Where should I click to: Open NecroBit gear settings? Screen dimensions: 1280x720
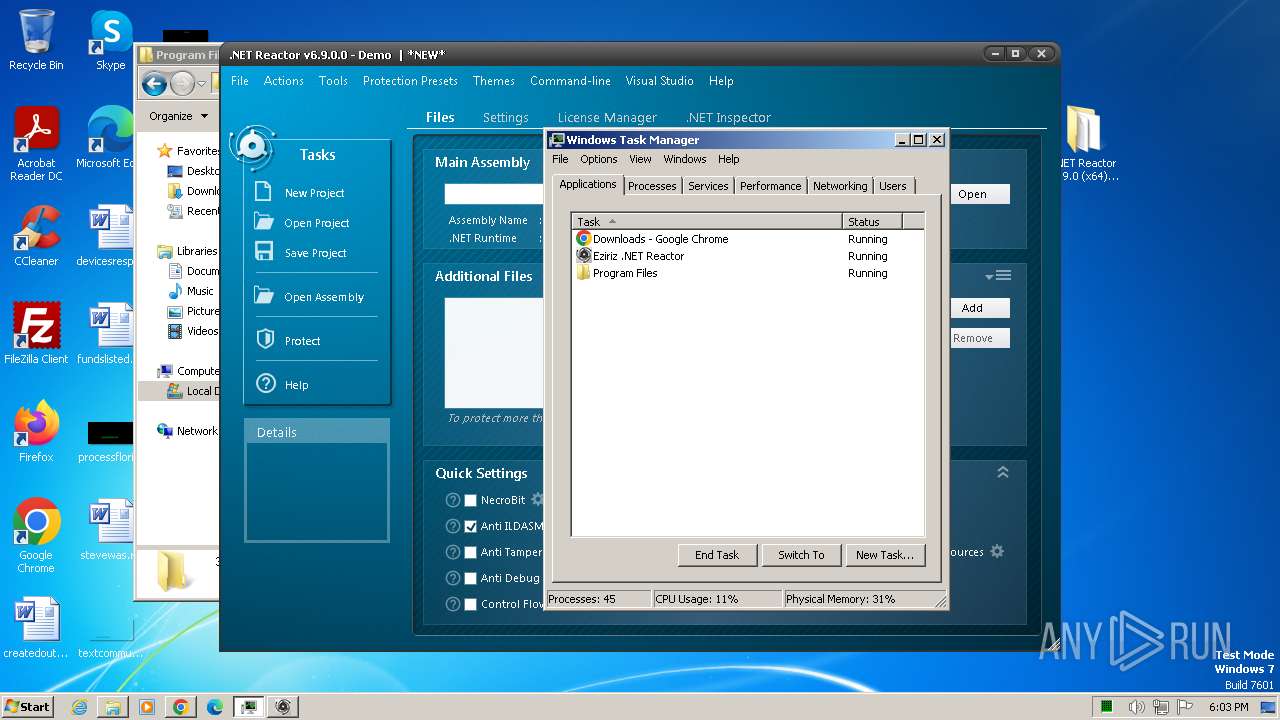click(x=537, y=499)
